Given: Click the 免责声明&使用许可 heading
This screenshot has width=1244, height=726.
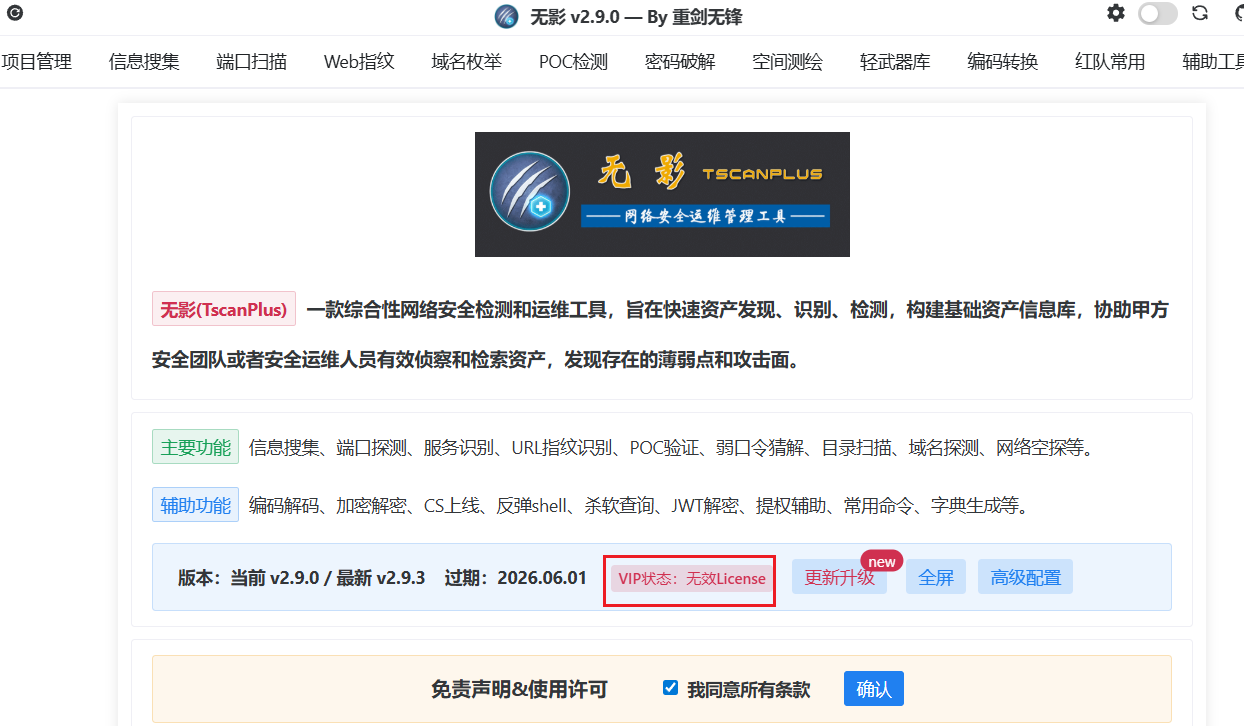Looking at the screenshot, I should 519,689.
